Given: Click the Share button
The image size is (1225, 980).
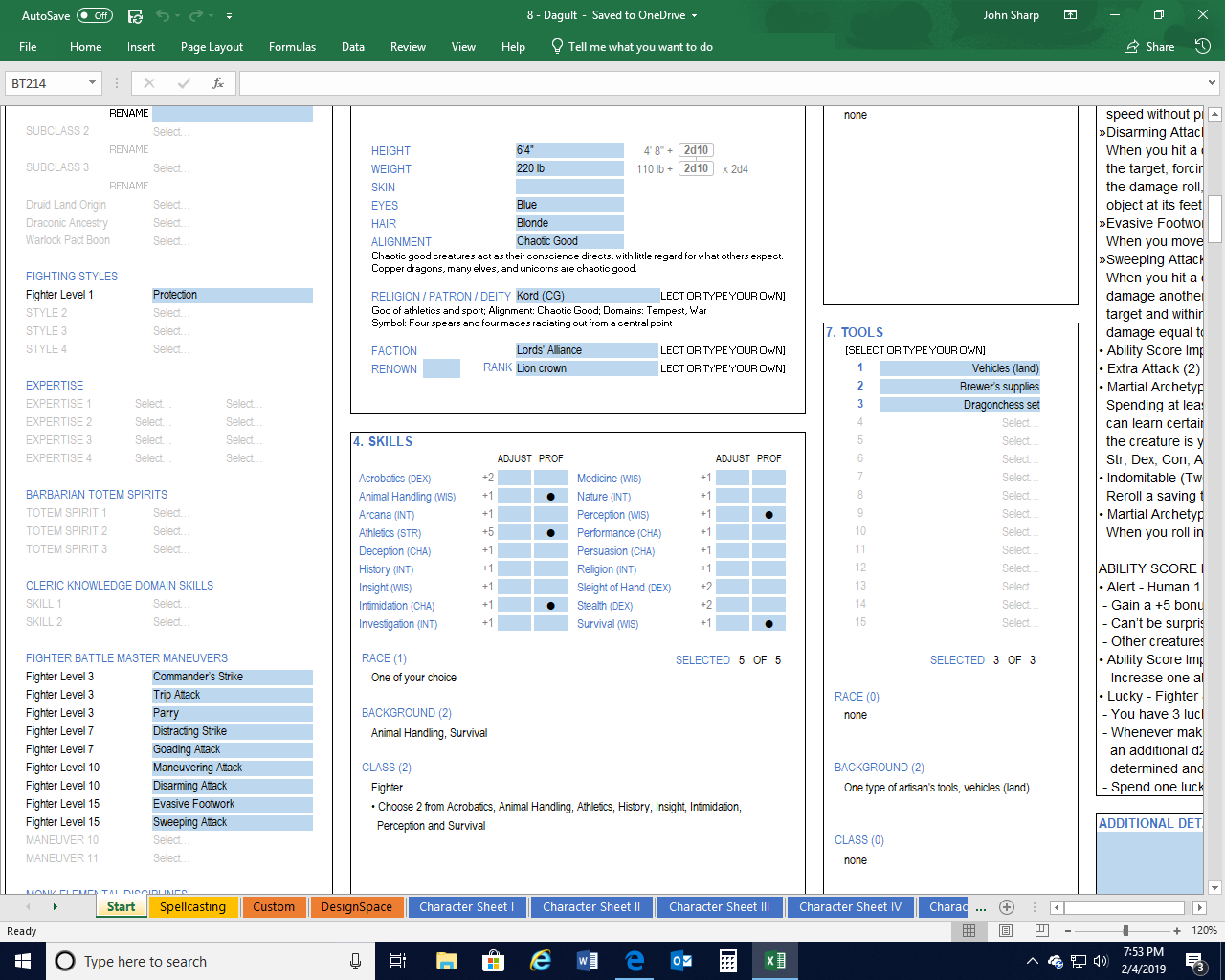Looking at the screenshot, I should [x=1149, y=46].
